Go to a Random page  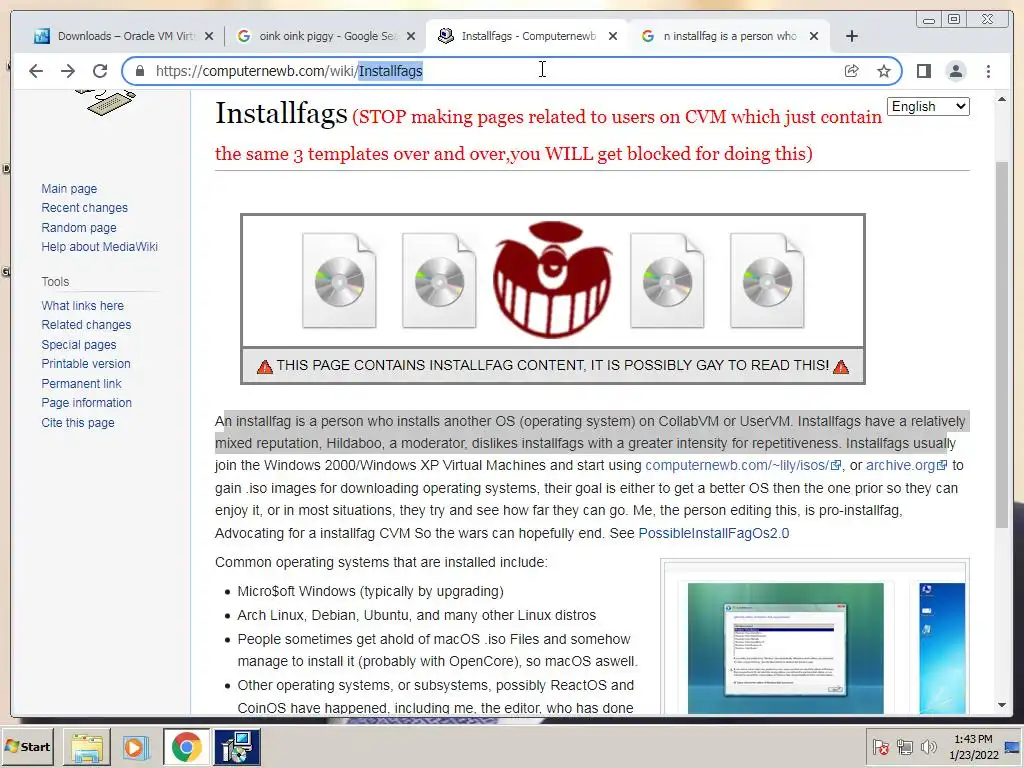79,227
